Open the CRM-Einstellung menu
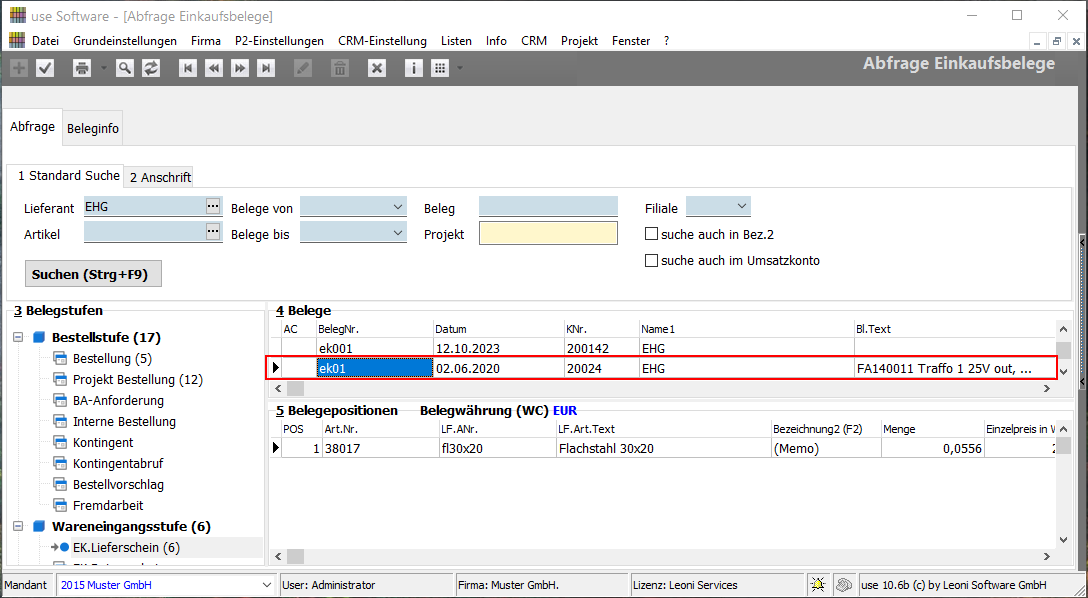The image size is (1088, 598). pos(382,41)
